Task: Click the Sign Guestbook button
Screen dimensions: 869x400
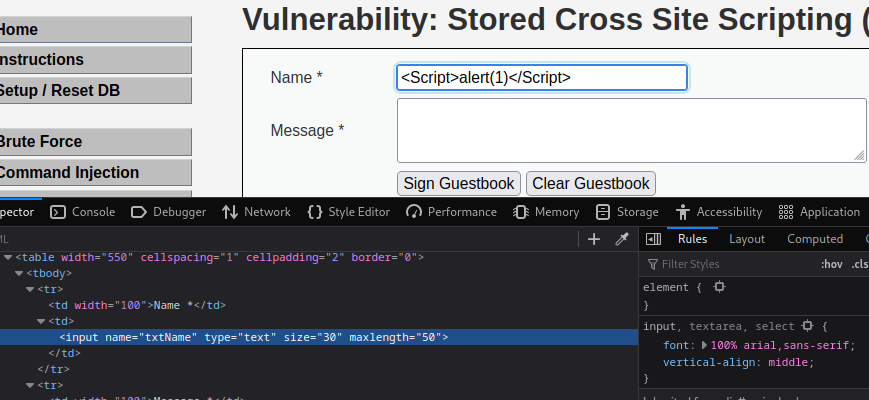Action: tap(459, 183)
